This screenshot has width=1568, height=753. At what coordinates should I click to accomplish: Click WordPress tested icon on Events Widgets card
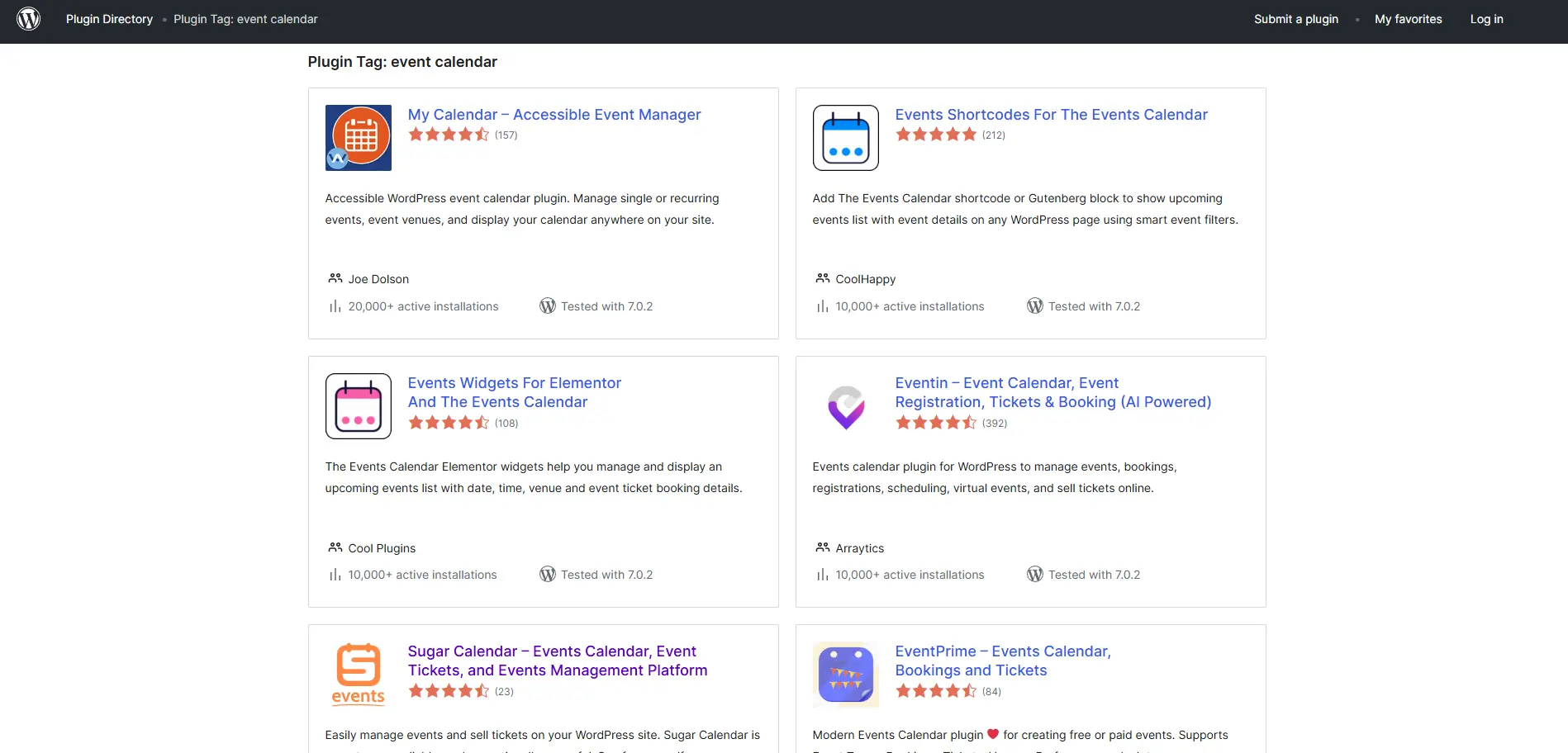click(x=548, y=574)
